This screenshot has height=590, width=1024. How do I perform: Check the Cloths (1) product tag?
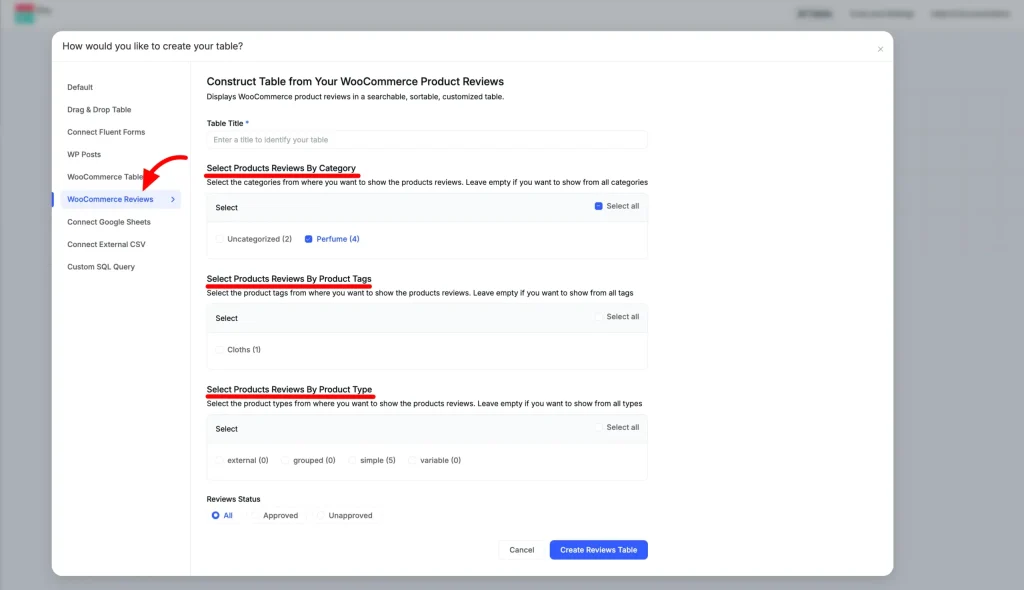221,349
